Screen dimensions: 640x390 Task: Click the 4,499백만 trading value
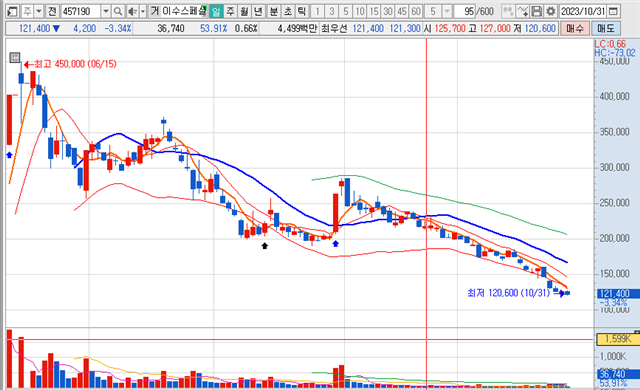(x=297, y=29)
